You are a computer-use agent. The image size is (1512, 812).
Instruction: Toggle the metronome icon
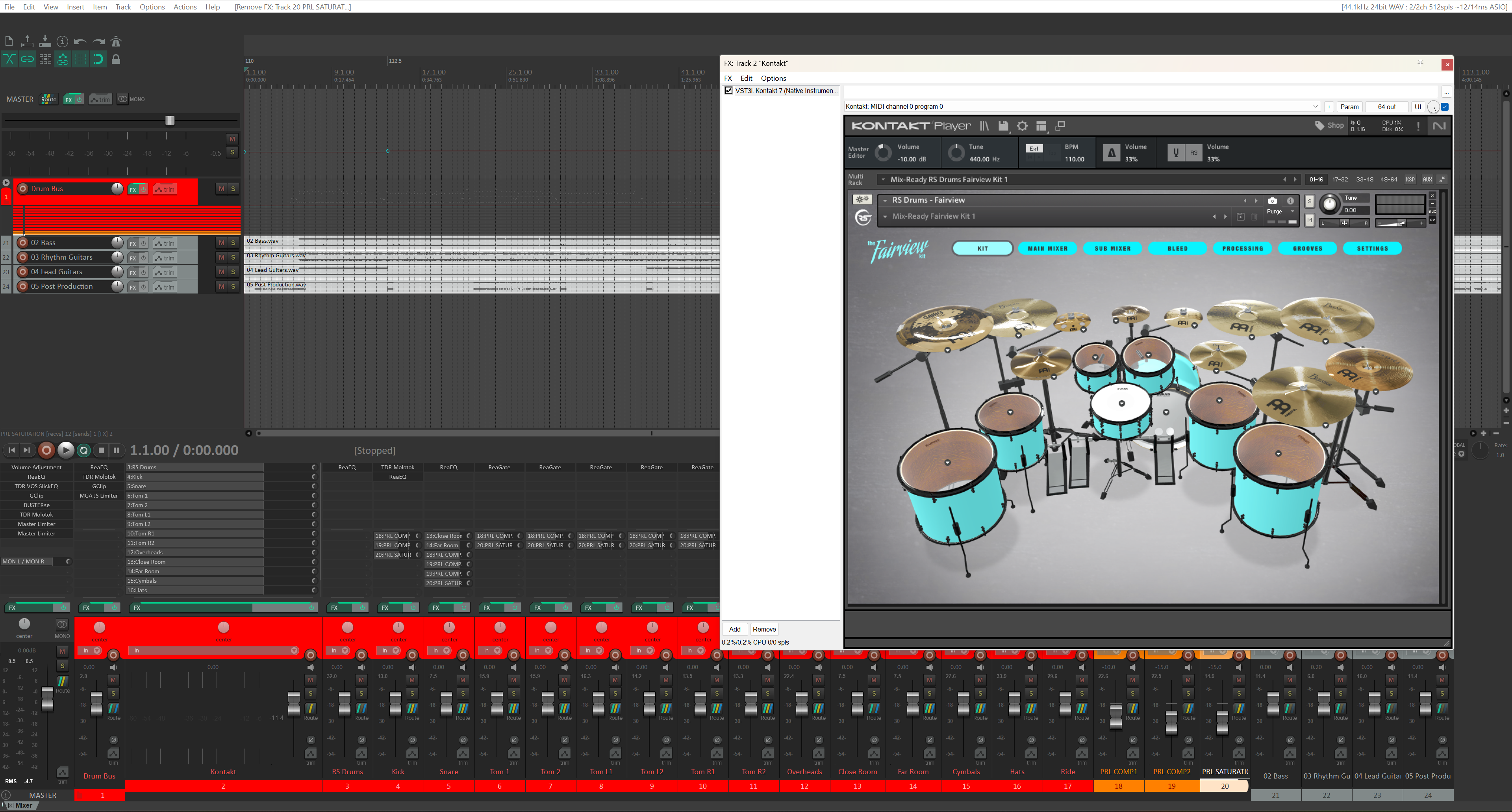[116, 42]
